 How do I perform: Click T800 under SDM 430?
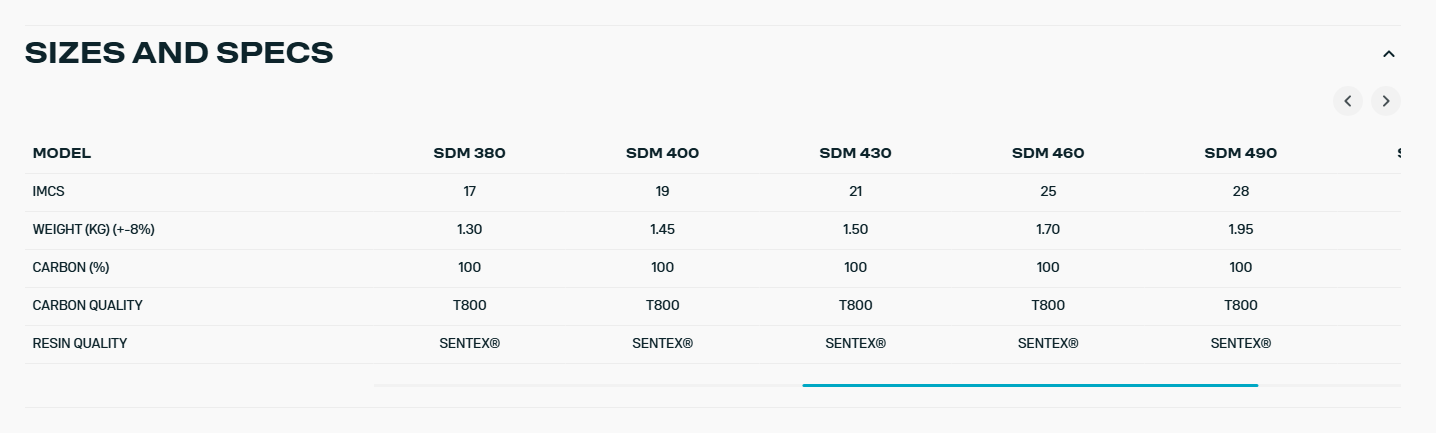click(855, 305)
